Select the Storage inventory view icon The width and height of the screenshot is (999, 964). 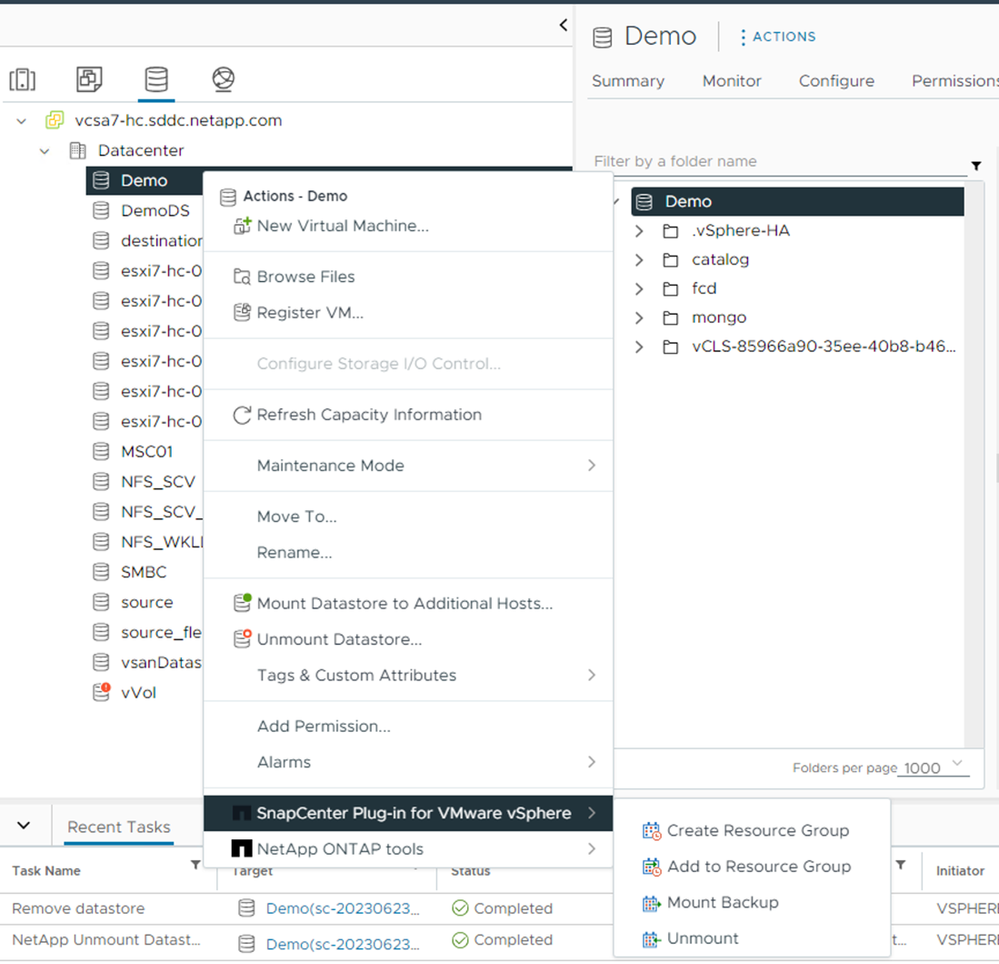coord(156,79)
